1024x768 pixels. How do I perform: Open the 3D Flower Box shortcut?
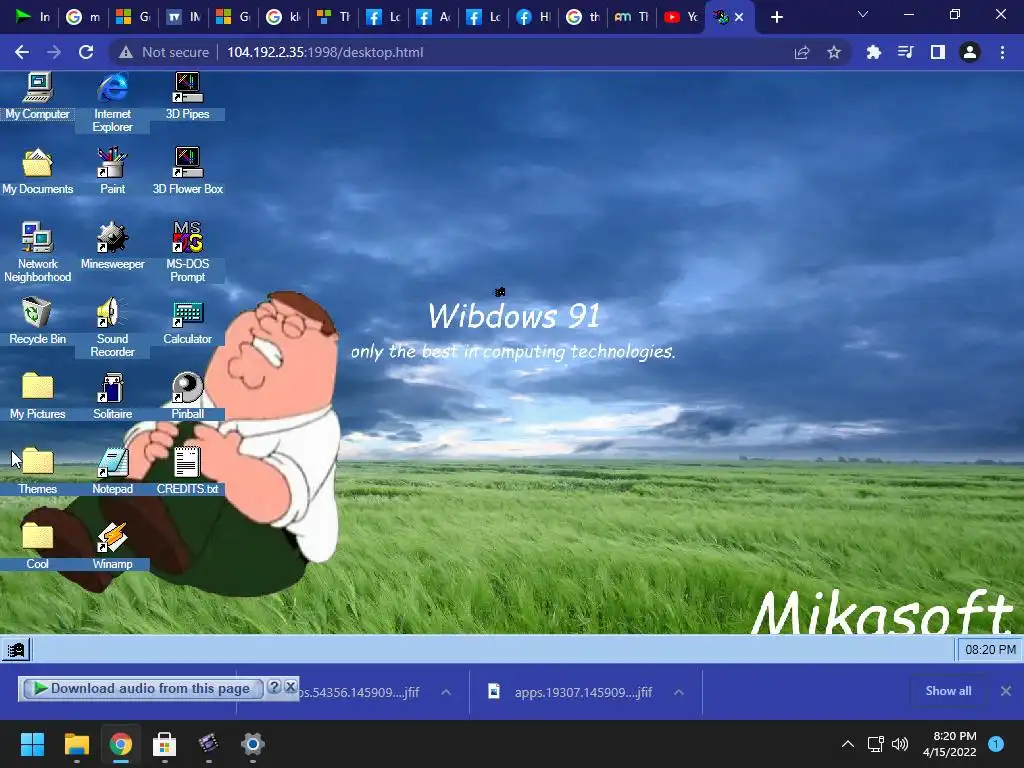pyautogui.click(x=187, y=171)
